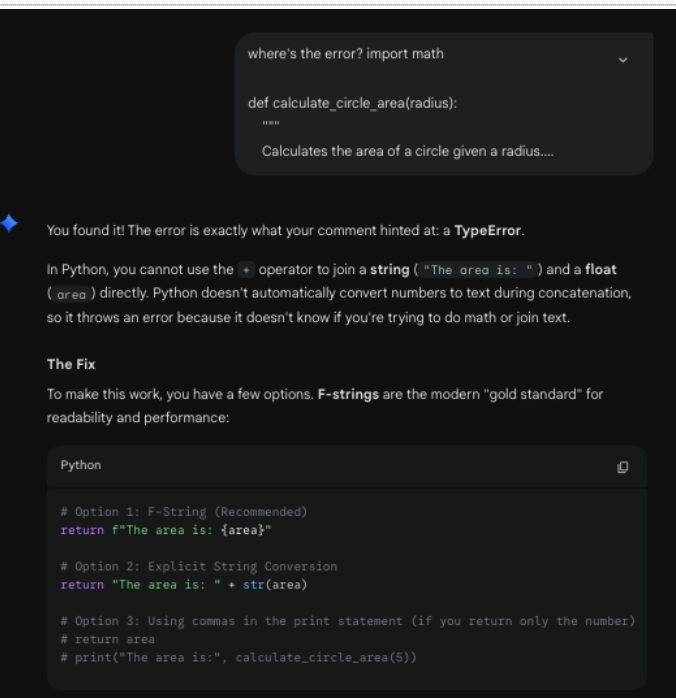Image resolution: width=676 pixels, height=698 pixels.
Task: Copy the Python code block
Action: point(623,467)
